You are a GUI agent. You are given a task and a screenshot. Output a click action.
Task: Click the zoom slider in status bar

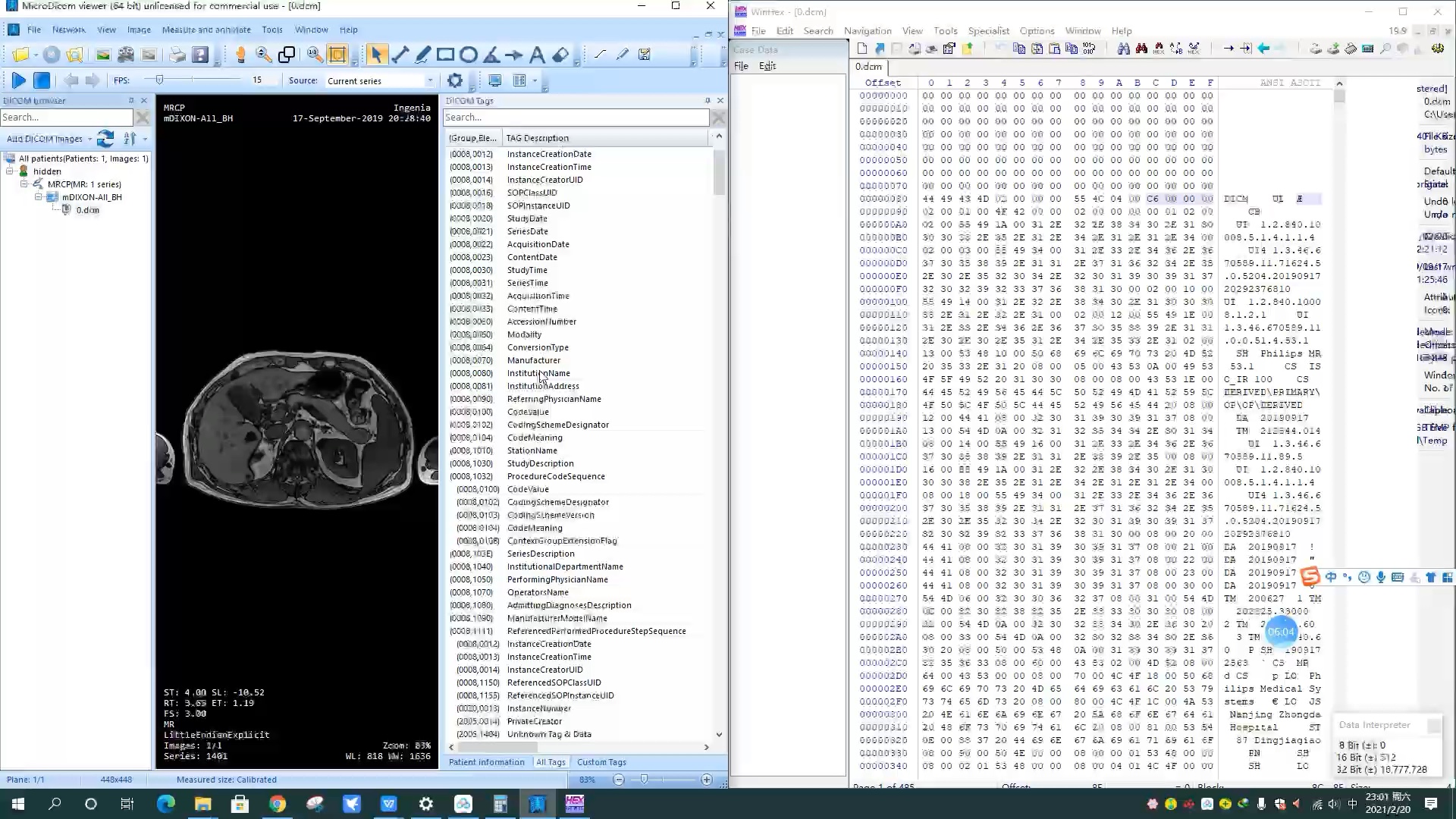pos(644,780)
